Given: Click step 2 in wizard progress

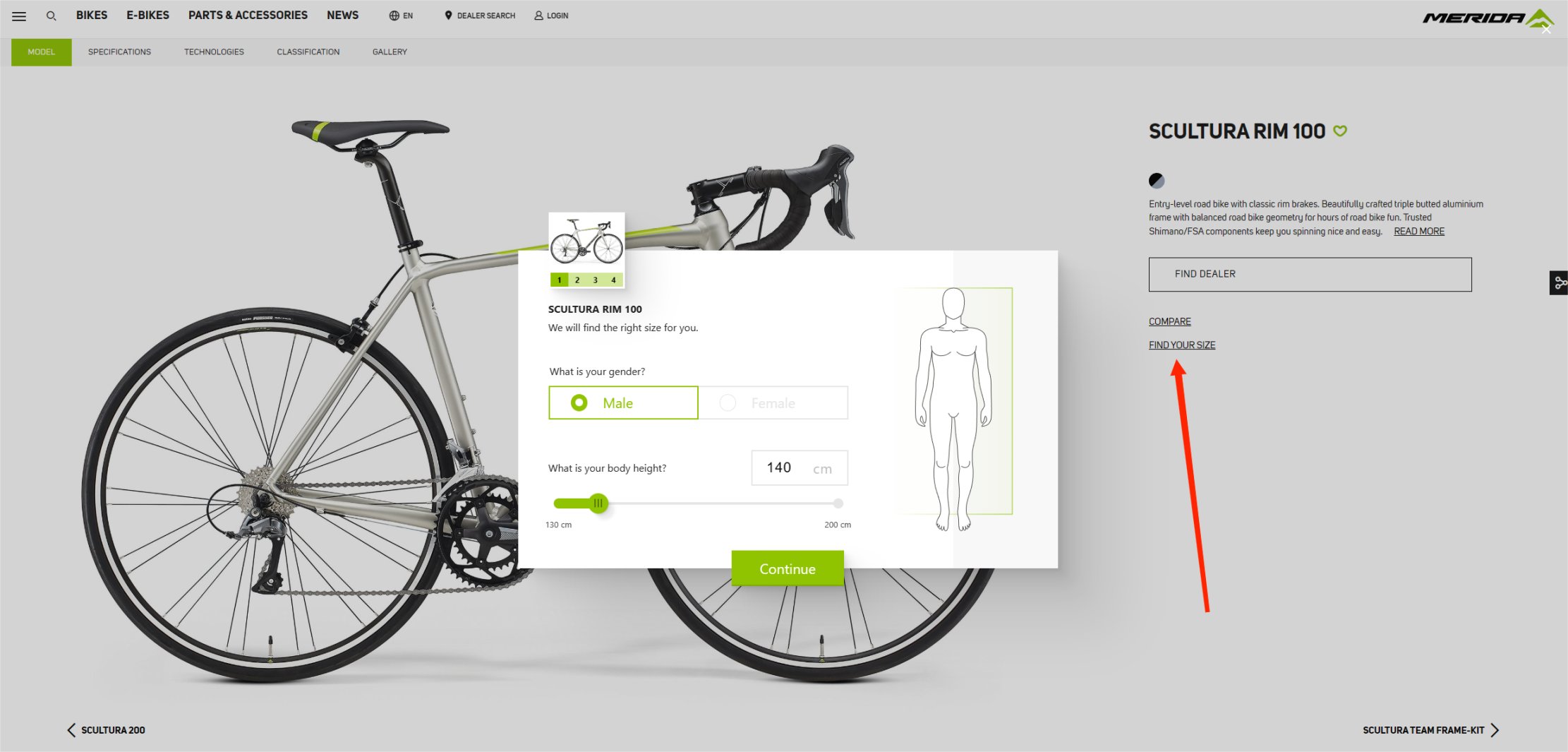Looking at the screenshot, I should pos(577,280).
